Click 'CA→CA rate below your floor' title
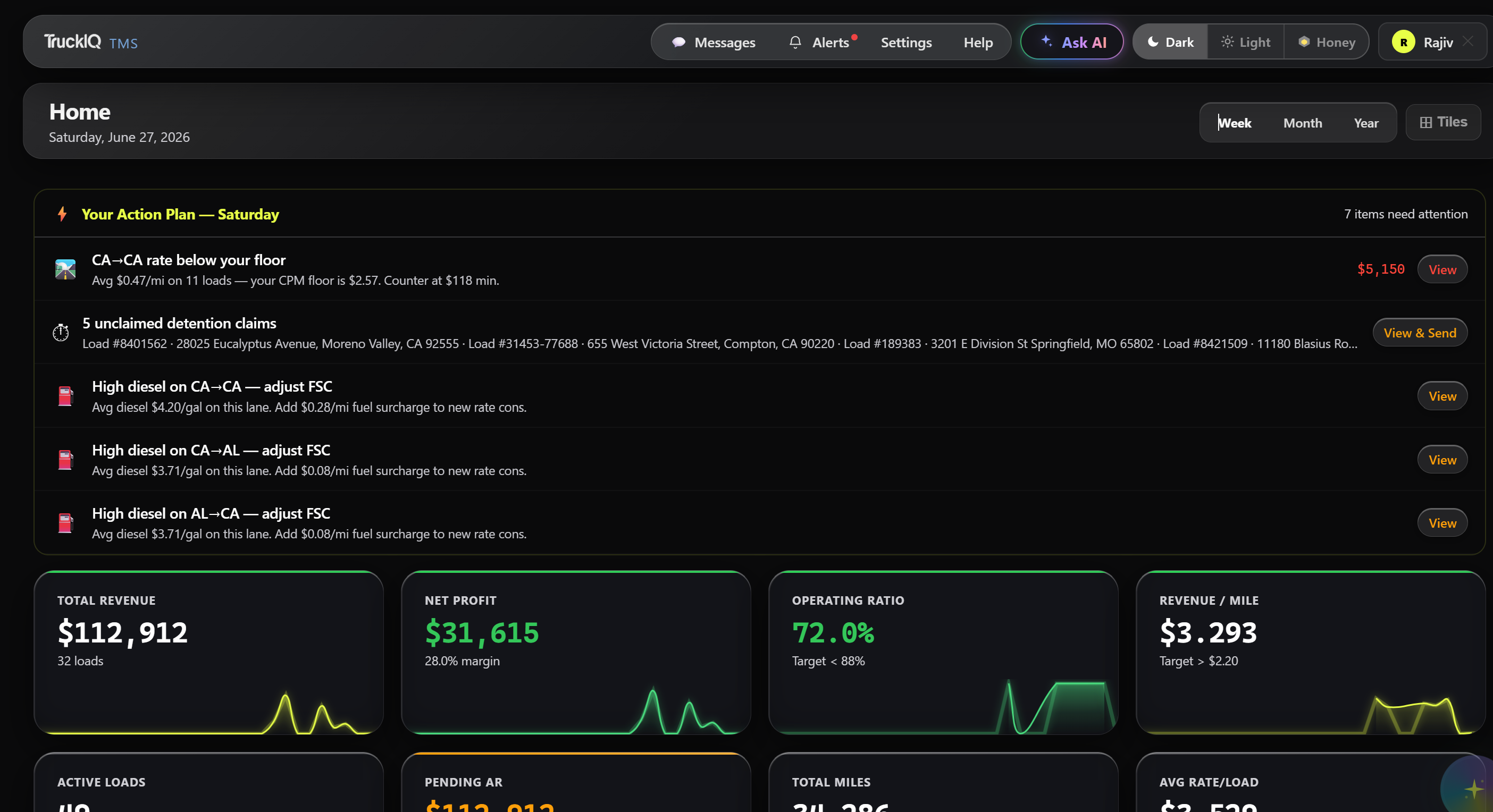The height and width of the screenshot is (812, 1493). point(188,260)
